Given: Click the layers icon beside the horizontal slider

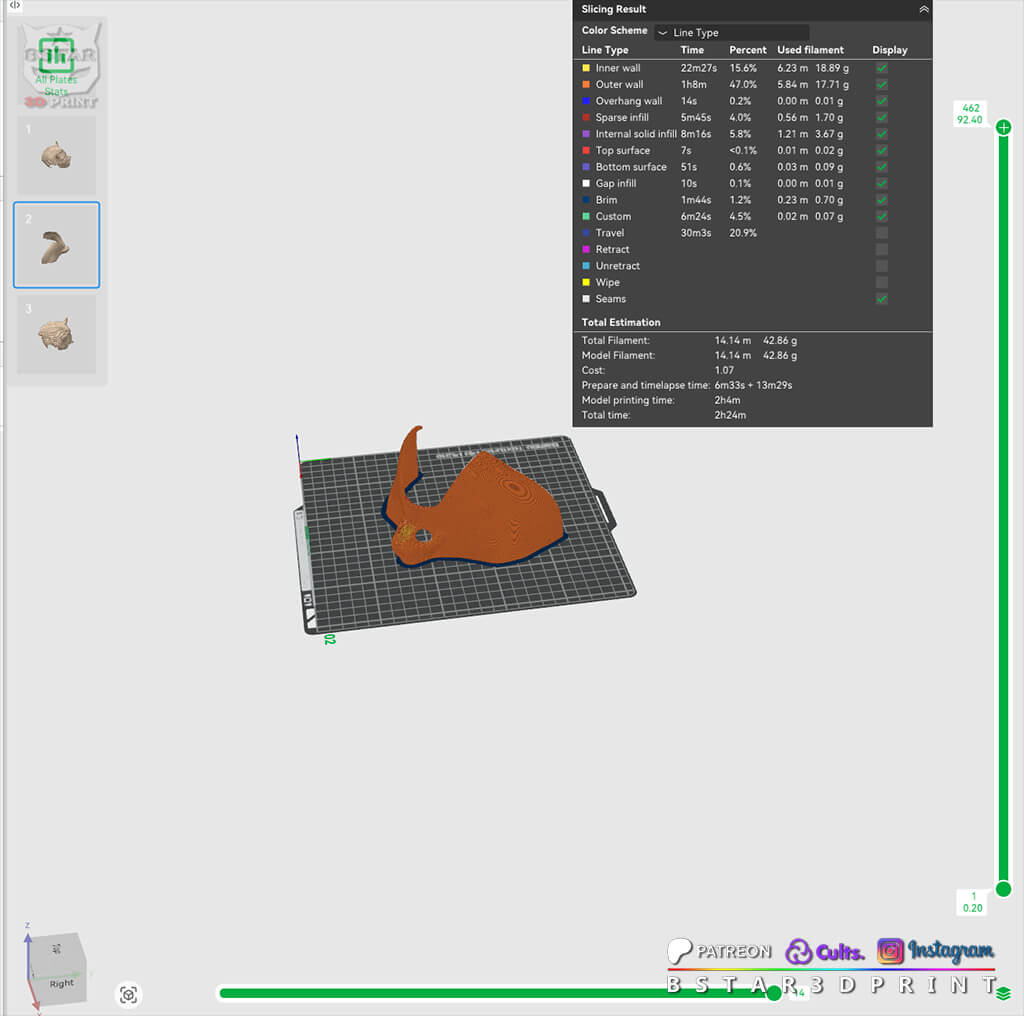Looking at the screenshot, I should 1003,994.
